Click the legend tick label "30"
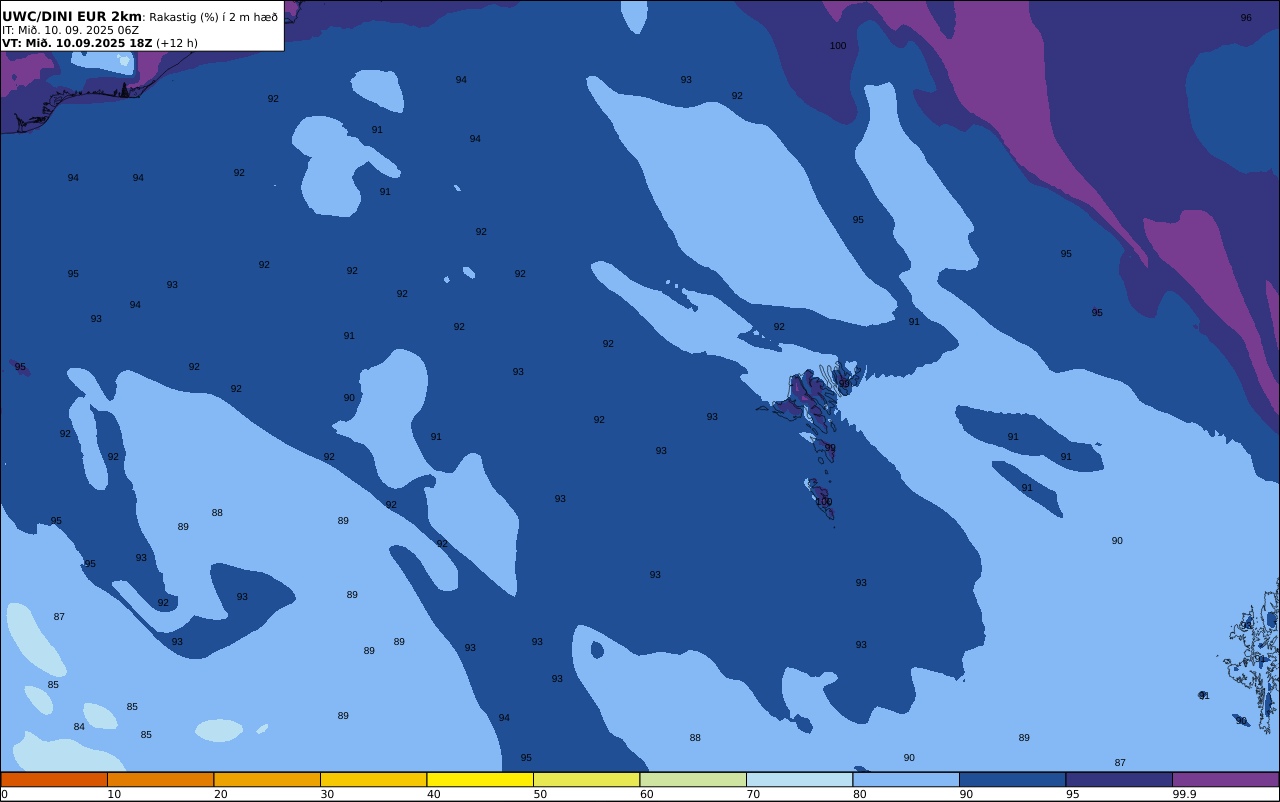Viewport: 1280px width, 802px height. pos(327,794)
